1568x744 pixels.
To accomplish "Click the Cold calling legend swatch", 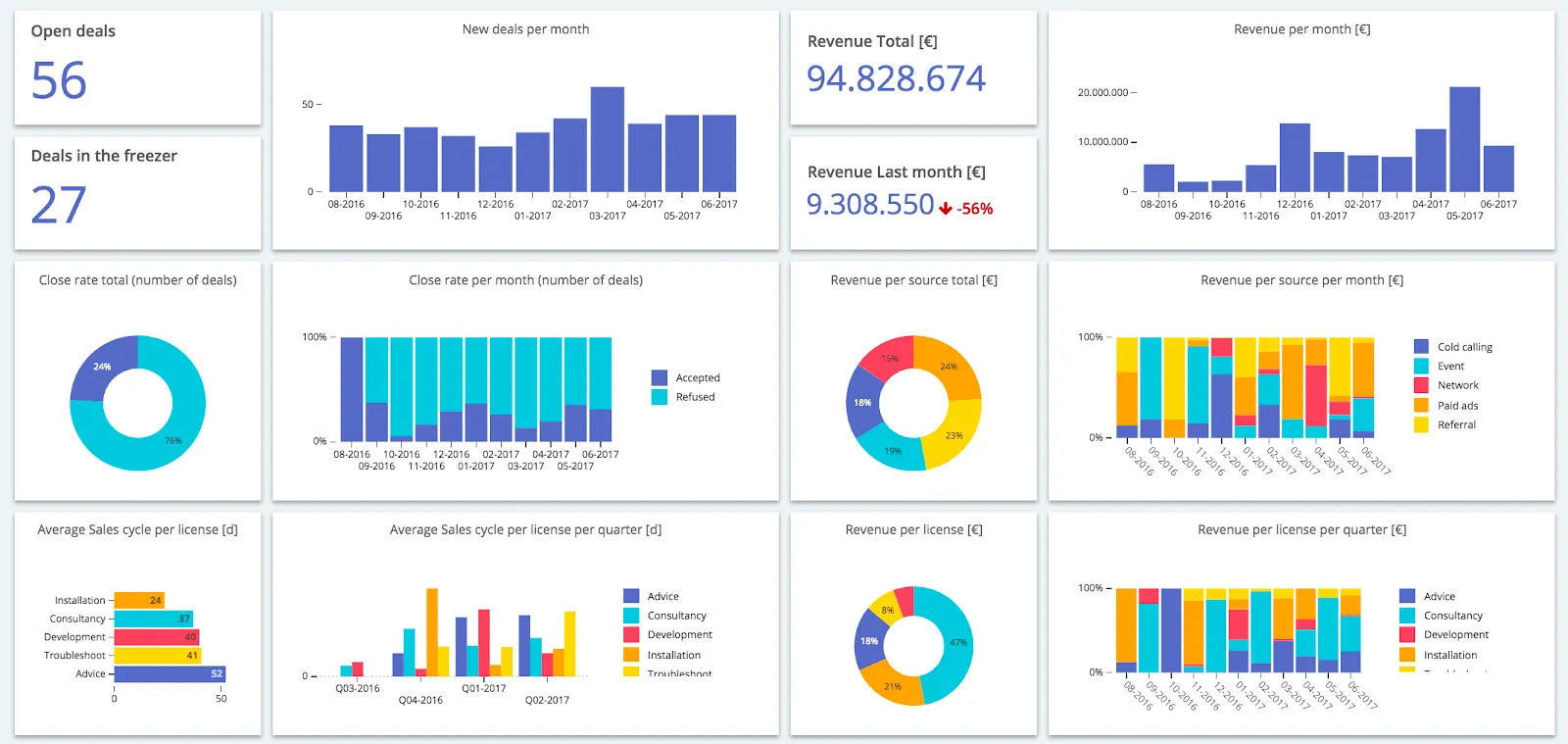I will 1422,347.
